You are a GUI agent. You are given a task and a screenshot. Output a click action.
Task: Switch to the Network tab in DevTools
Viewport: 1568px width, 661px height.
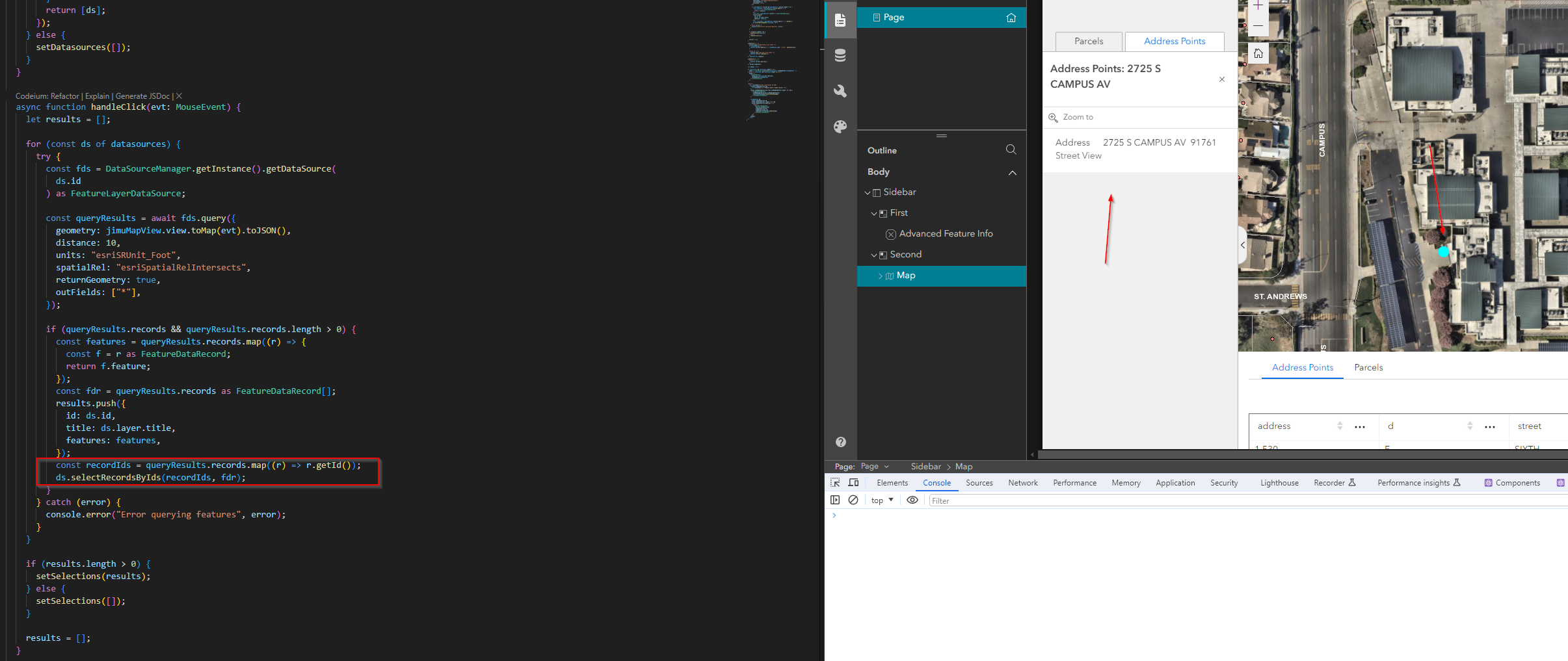coord(1022,482)
